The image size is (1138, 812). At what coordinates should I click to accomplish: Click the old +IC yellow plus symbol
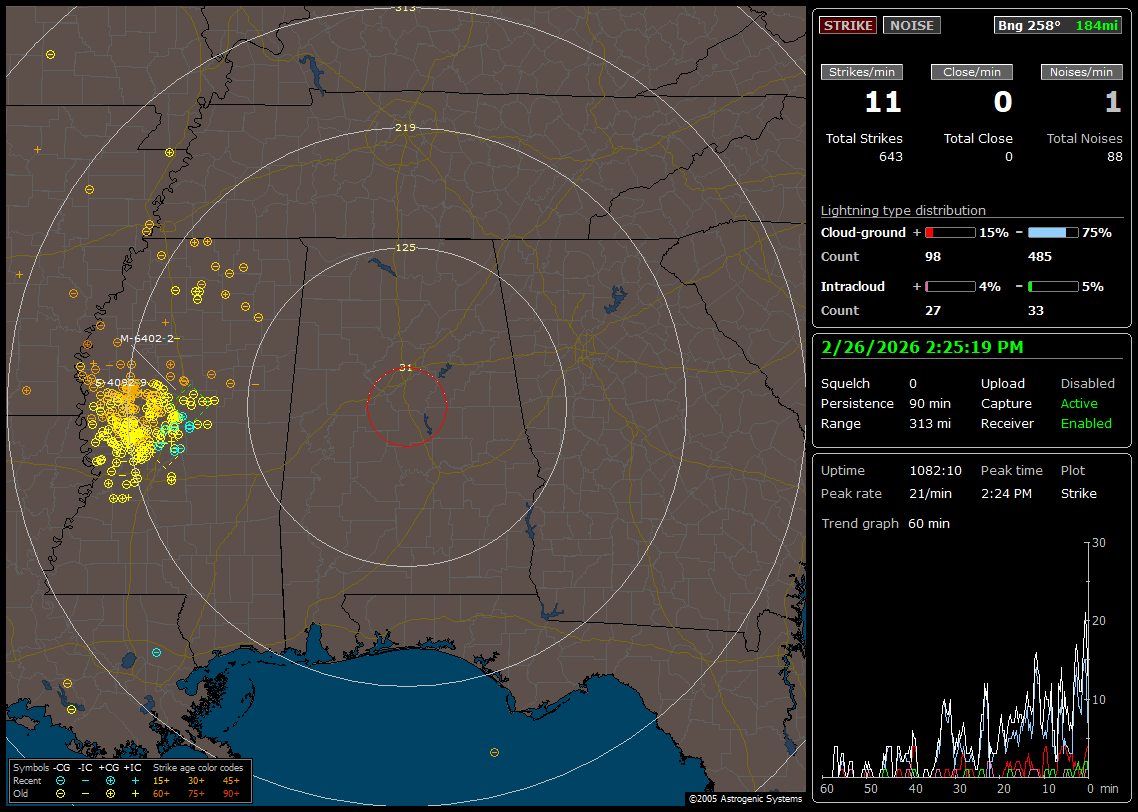(135, 793)
